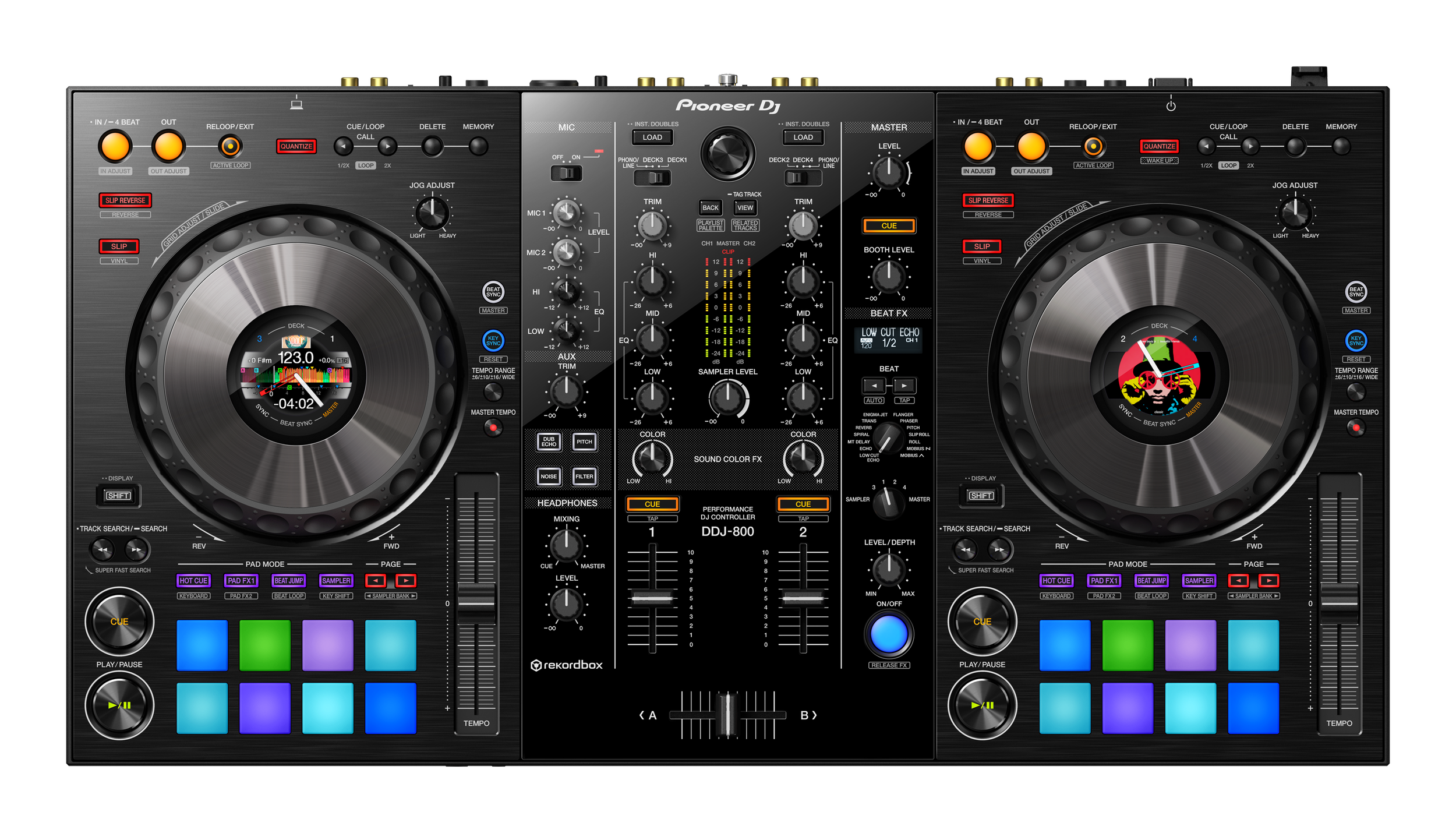Click left deck SHIFT button
This screenshot has width=1456, height=833.
118,496
